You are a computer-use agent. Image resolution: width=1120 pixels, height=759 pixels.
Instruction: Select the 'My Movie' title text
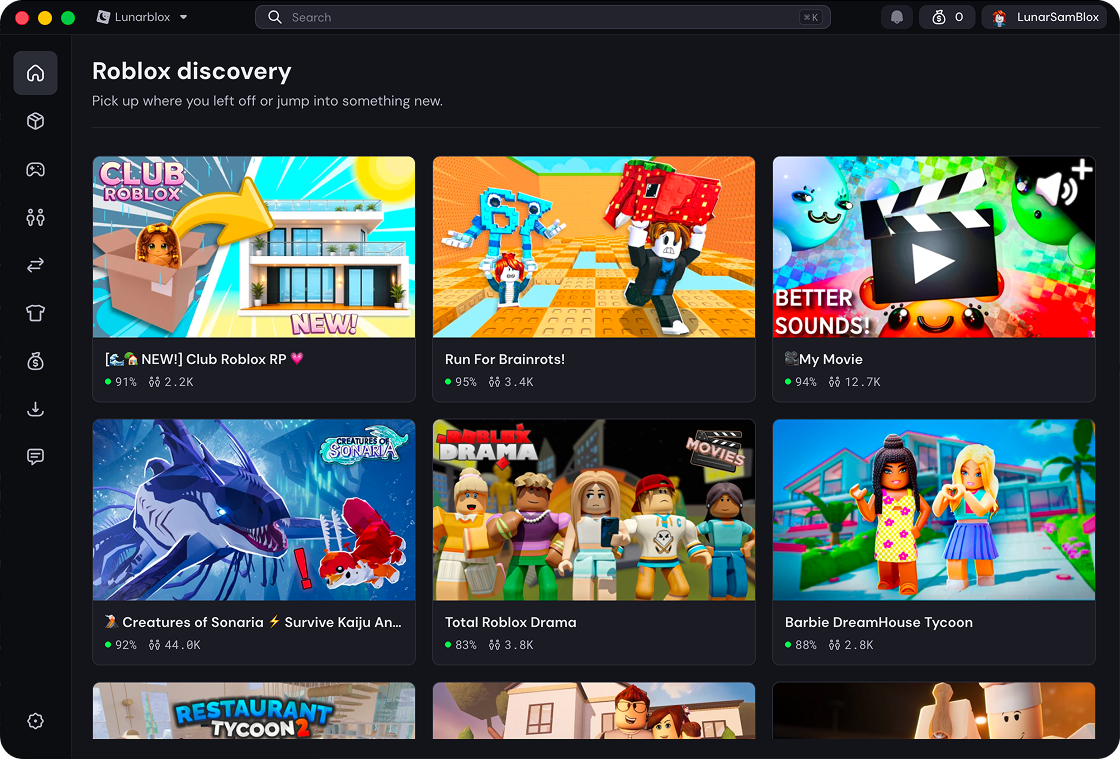[x=824, y=359]
